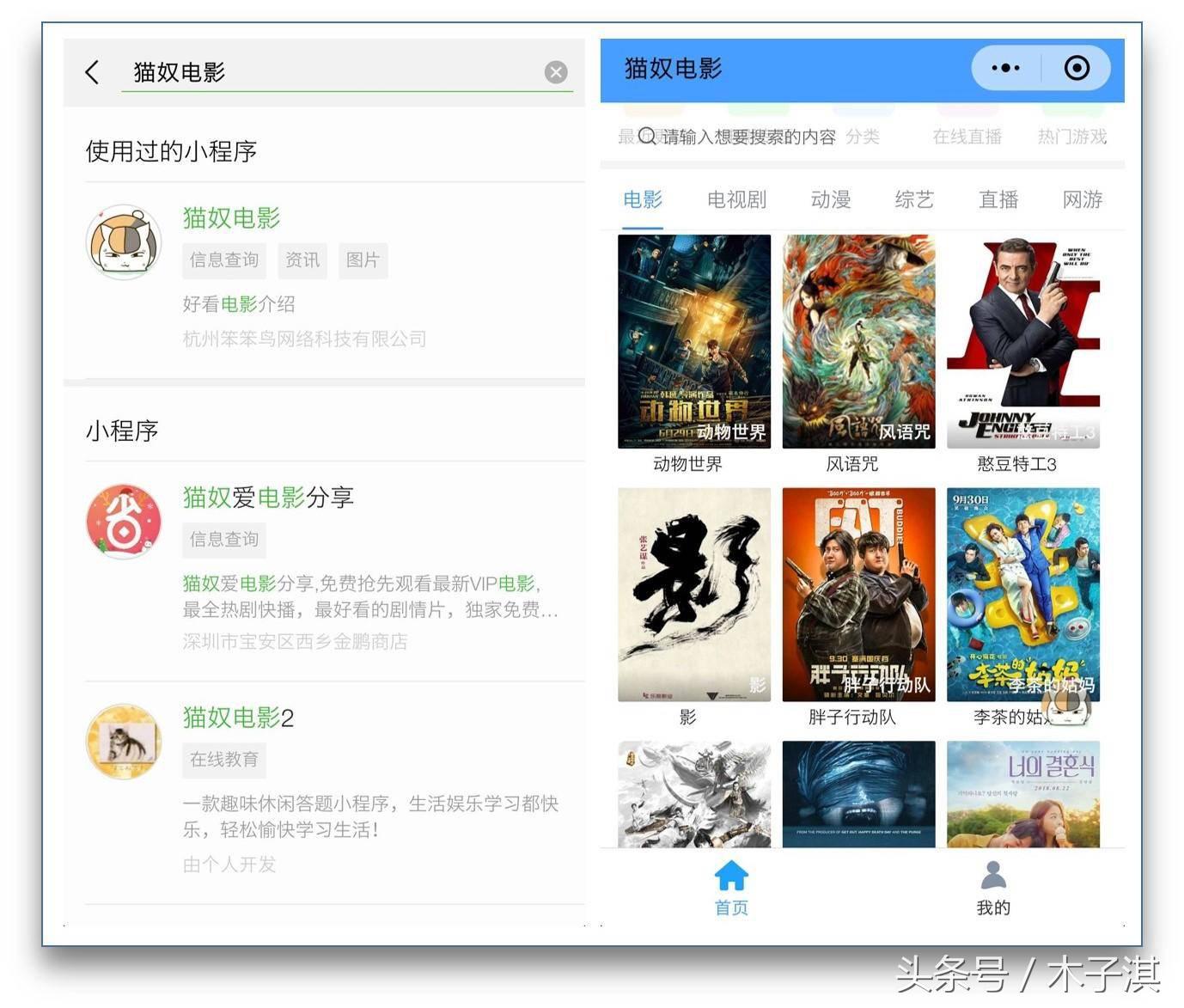This screenshot has width=1184, height=1008.
Task: Tap the 动物世界 movie poster
Action: pos(693,342)
